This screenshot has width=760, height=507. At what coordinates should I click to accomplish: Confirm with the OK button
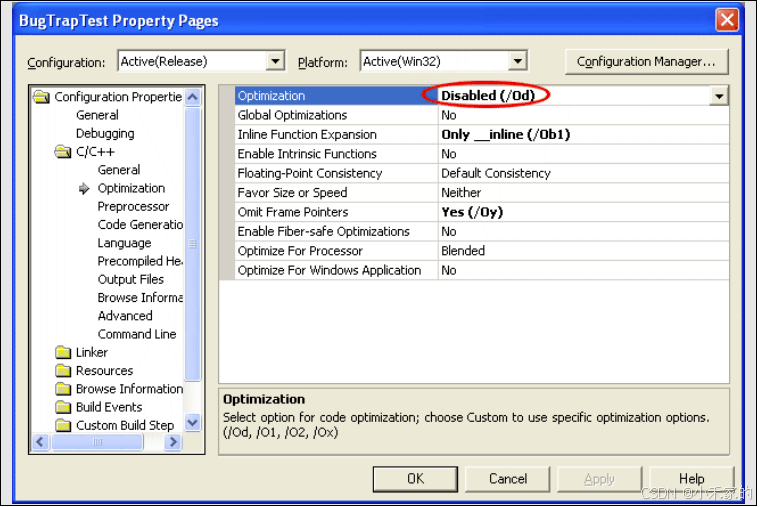(x=415, y=479)
